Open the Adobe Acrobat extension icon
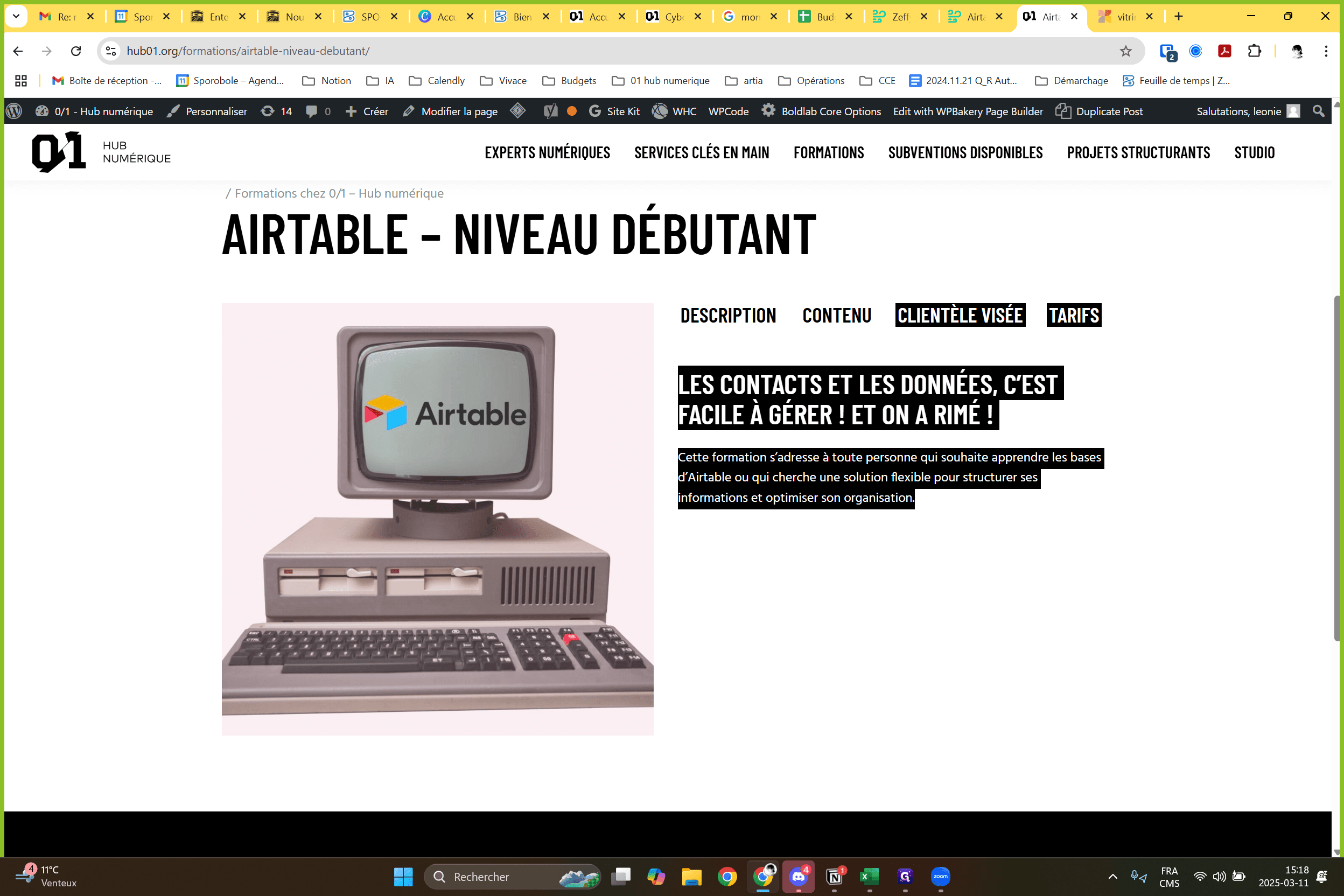 (x=1224, y=51)
